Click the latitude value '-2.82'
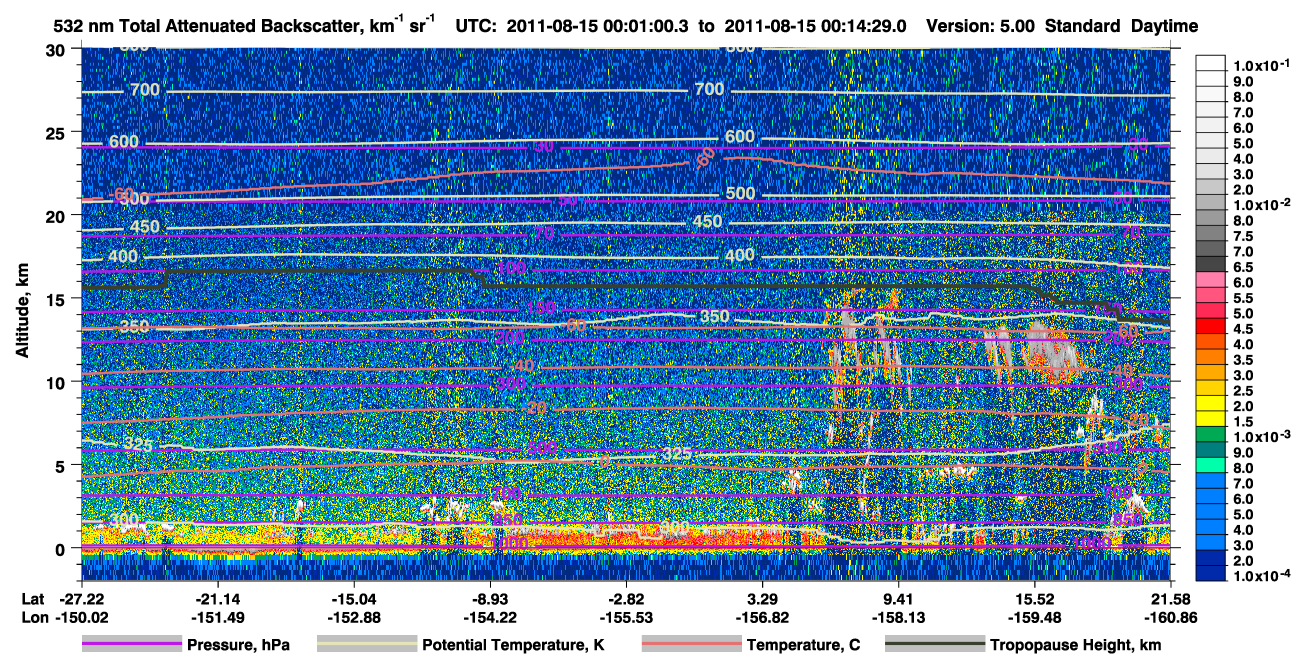The width and height of the screenshot is (1300, 667). (x=626, y=597)
